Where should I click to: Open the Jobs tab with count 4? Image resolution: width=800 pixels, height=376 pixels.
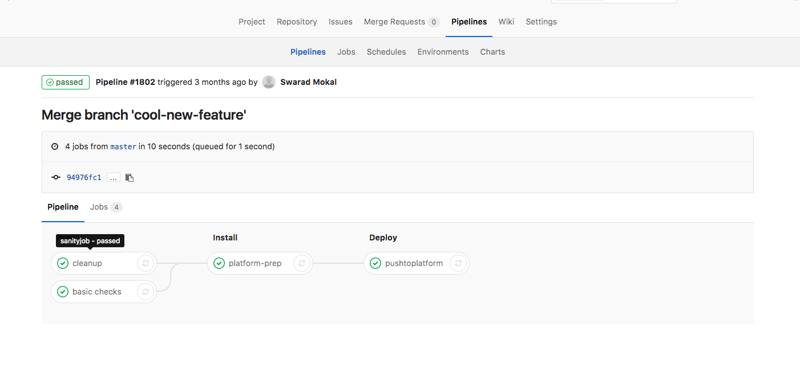pos(106,207)
